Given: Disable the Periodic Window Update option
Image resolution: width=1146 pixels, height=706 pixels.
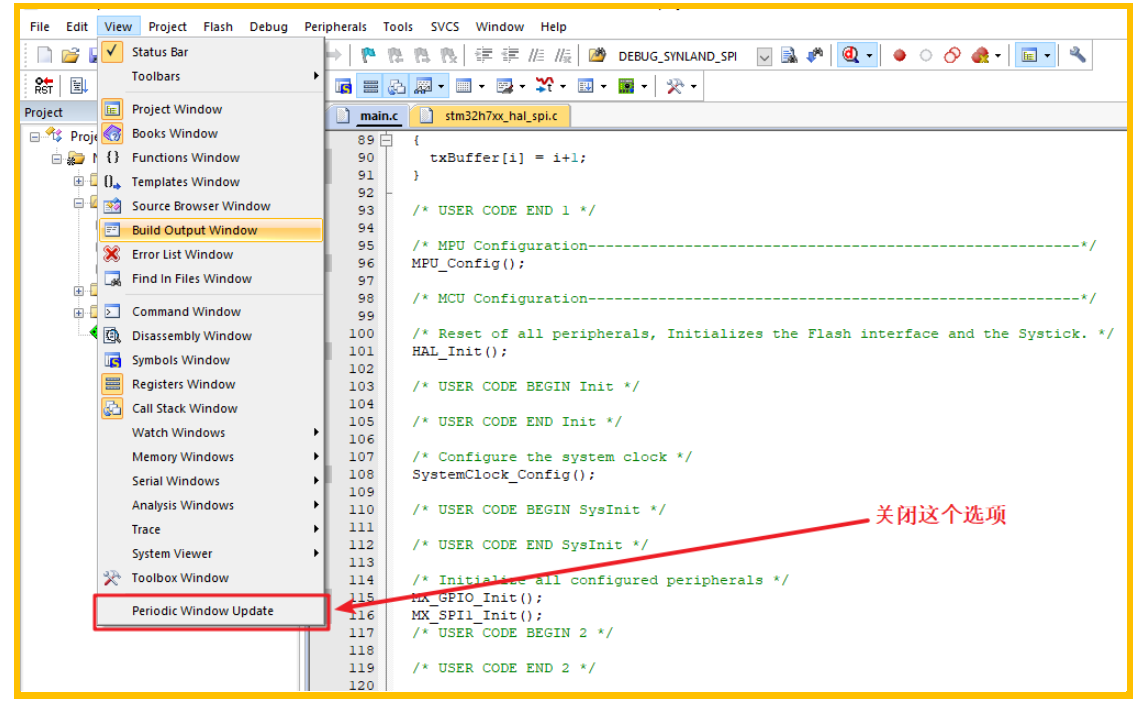Looking at the screenshot, I should coord(211,611).
